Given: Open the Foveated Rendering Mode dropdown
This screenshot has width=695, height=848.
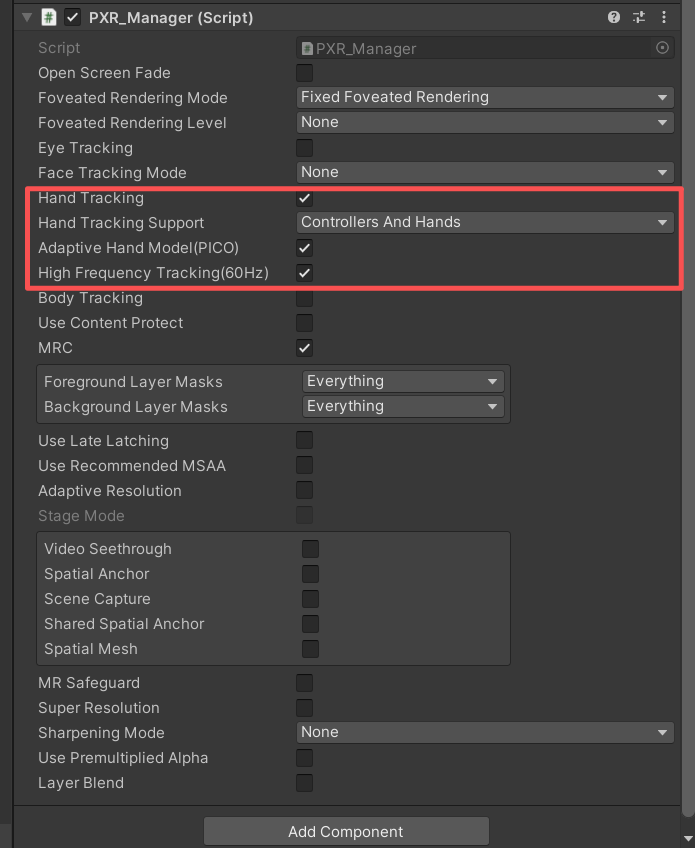Looking at the screenshot, I should [484, 97].
